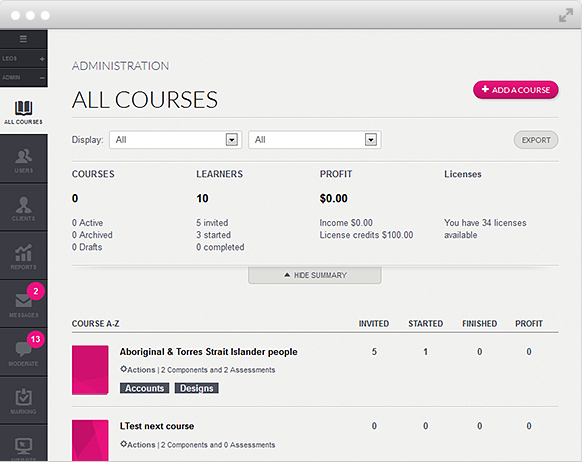Click started count 1 for Aboriginal course

pos(425,352)
